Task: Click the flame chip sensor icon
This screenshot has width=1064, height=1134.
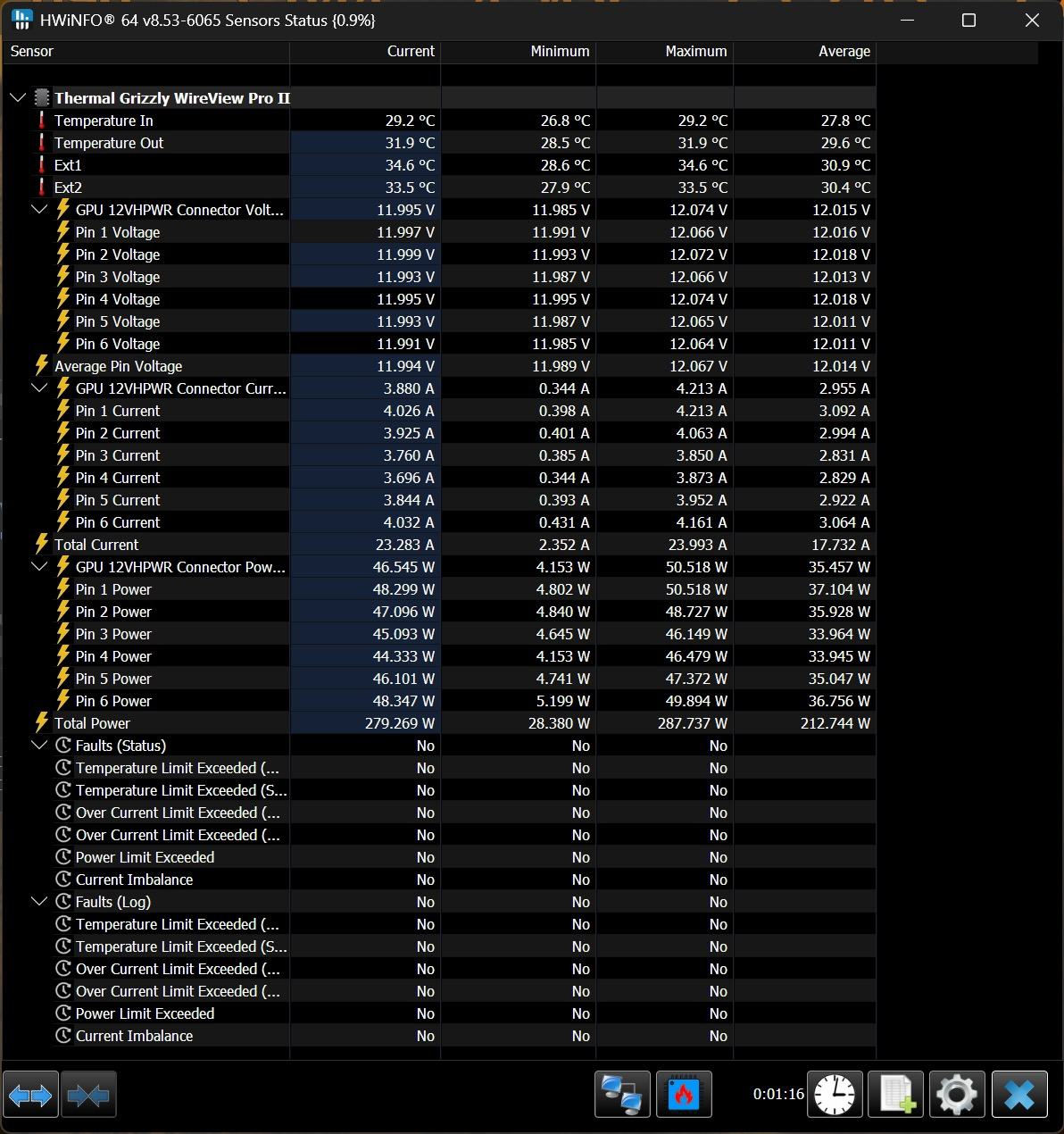Action: coord(684,1094)
